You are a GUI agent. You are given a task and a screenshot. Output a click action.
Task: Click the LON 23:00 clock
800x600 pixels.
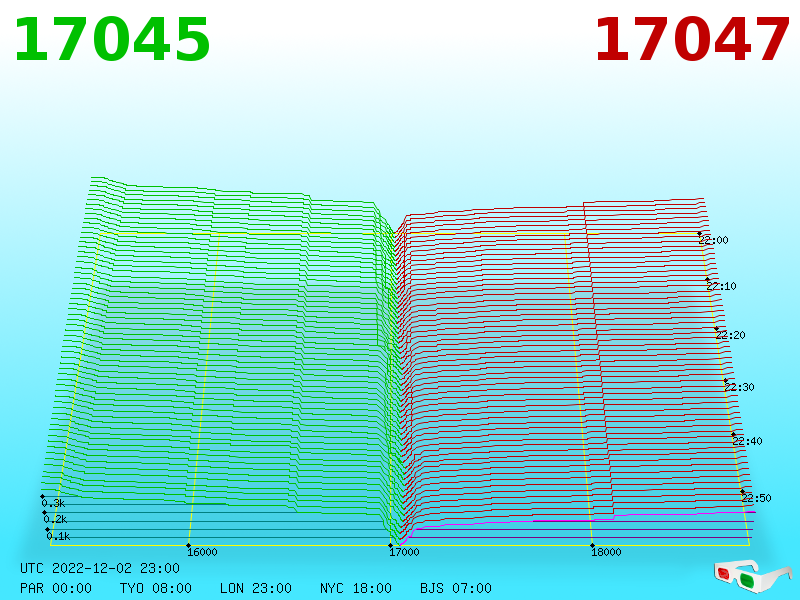point(256,588)
